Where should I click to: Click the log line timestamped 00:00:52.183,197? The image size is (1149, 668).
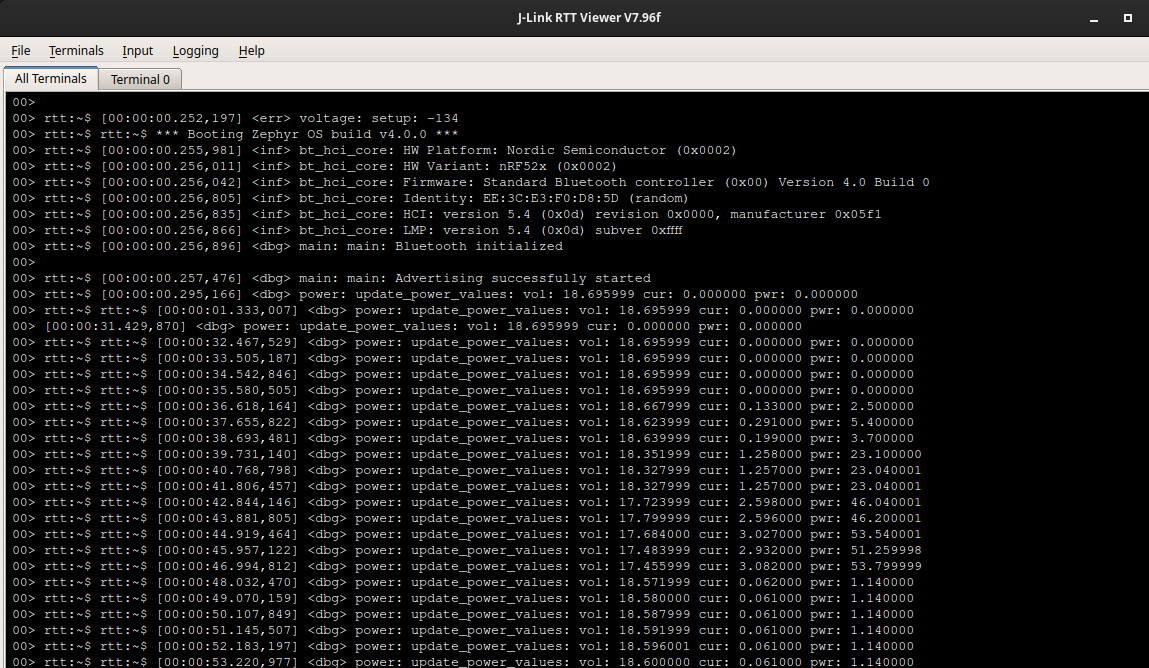click(463, 647)
